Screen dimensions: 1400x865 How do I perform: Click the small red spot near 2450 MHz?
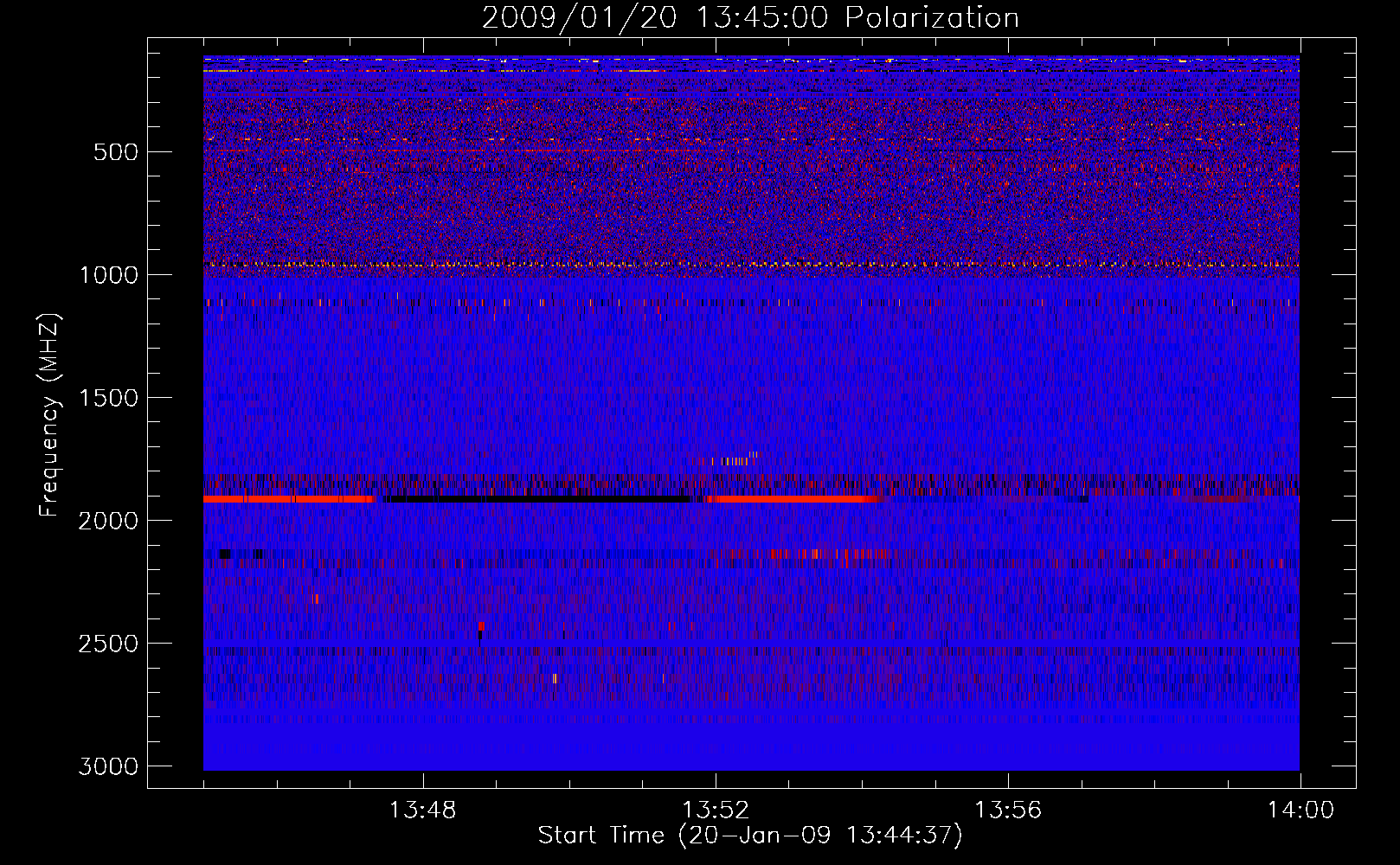[x=481, y=626]
